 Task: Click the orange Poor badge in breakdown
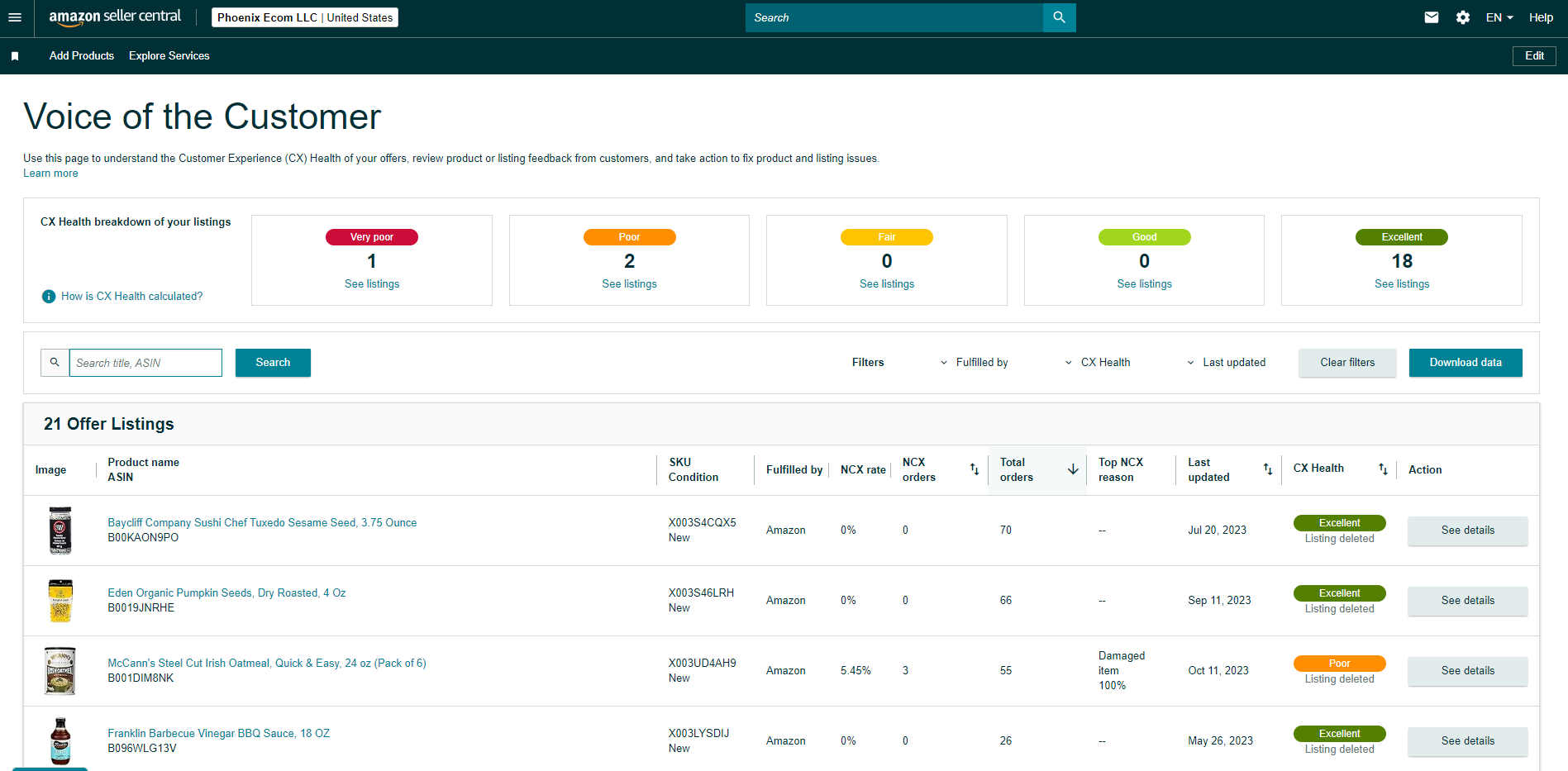[x=630, y=237]
